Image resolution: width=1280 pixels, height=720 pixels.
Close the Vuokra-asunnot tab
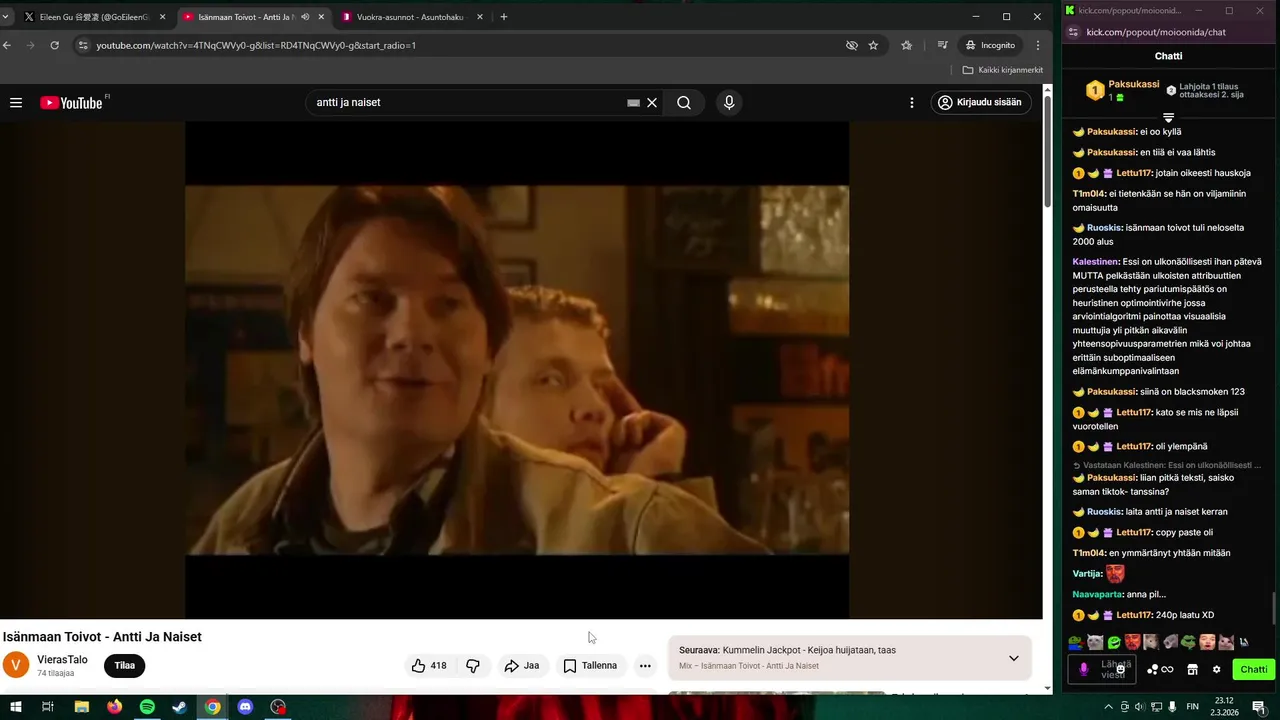point(480,17)
